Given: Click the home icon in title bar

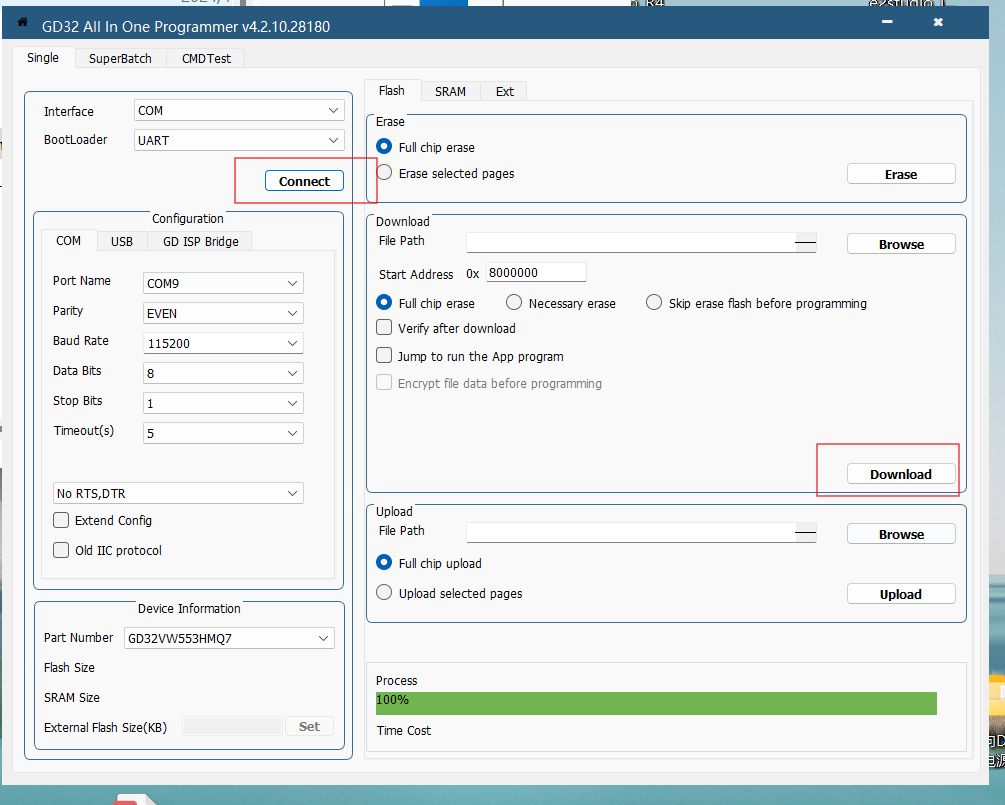Looking at the screenshot, I should (x=23, y=22).
